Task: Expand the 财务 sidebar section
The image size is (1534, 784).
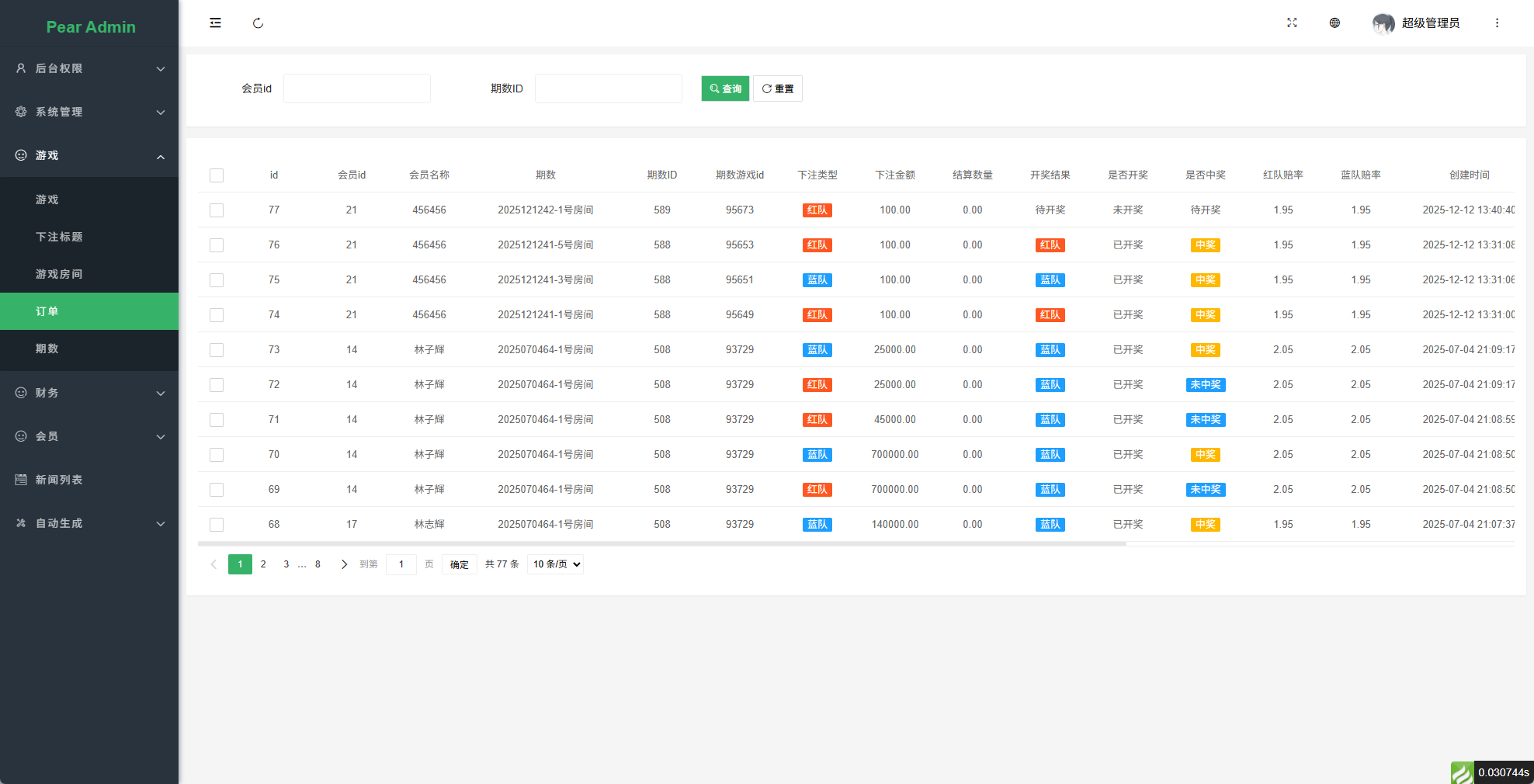Action: (x=89, y=393)
